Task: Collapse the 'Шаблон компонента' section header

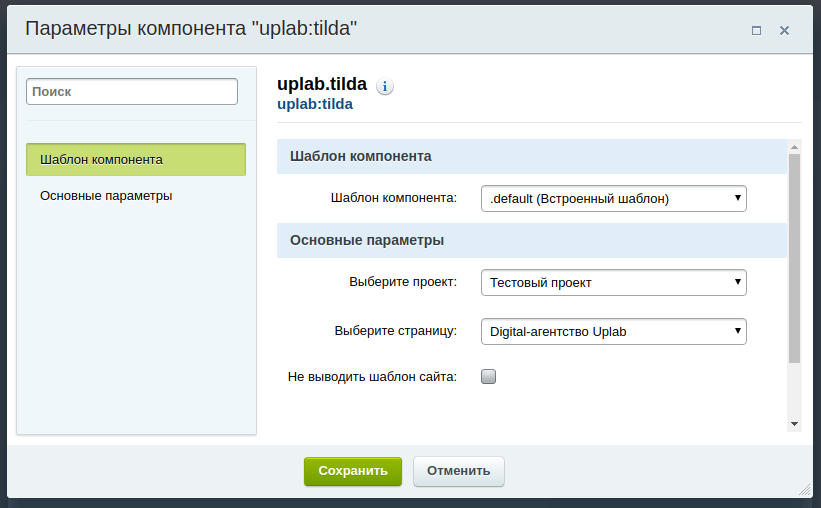Action: pos(531,156)
